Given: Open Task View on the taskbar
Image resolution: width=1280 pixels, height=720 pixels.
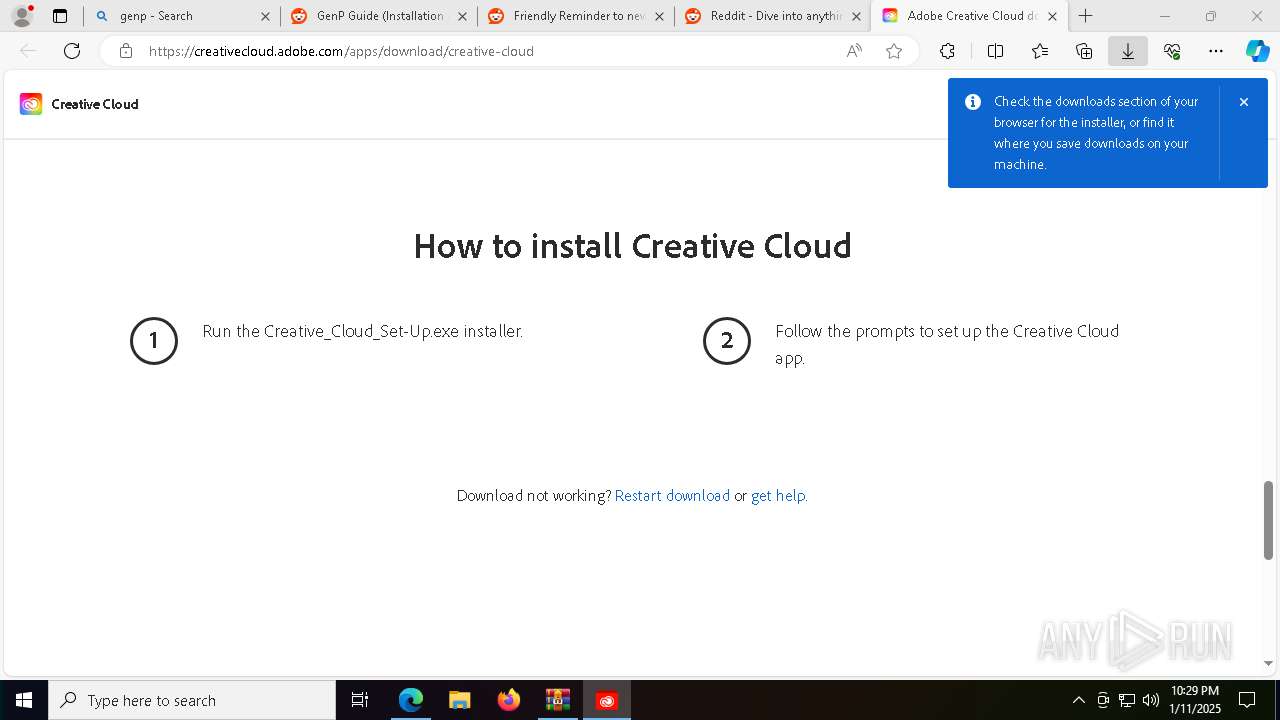Looking at the screenshot, I should click(360, 700).
